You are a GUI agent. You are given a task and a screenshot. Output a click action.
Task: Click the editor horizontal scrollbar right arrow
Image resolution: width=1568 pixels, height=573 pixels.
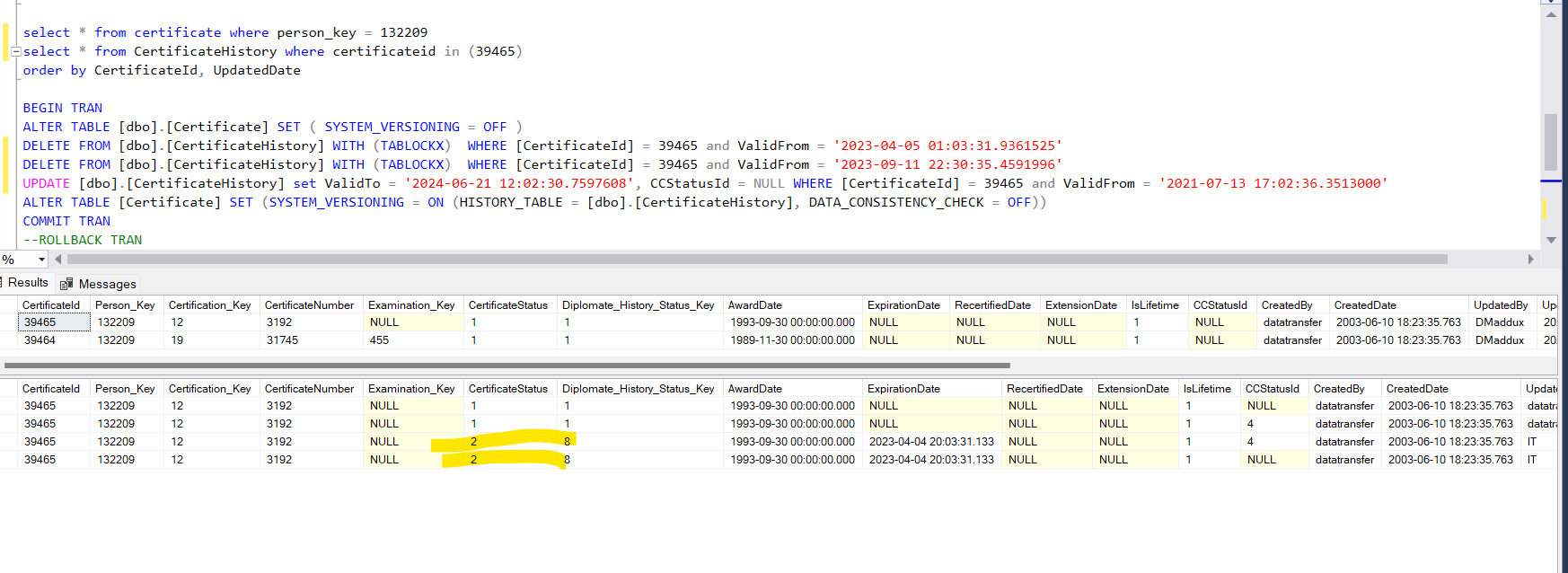tap(1531, 259)
